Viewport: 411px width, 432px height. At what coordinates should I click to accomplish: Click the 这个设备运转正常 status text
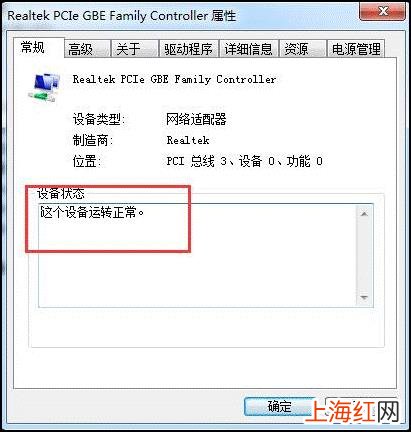coord(92,212)
